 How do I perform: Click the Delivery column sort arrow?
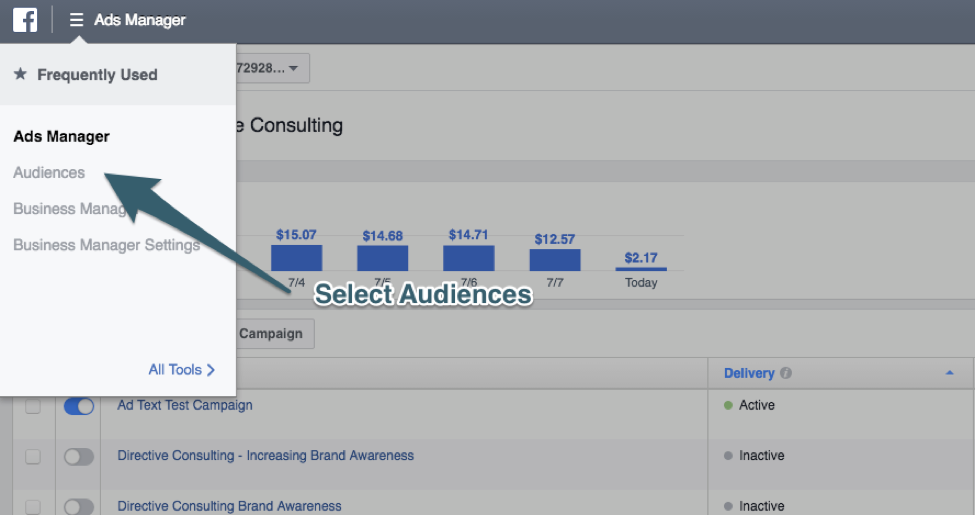click(x=949, y=373)
